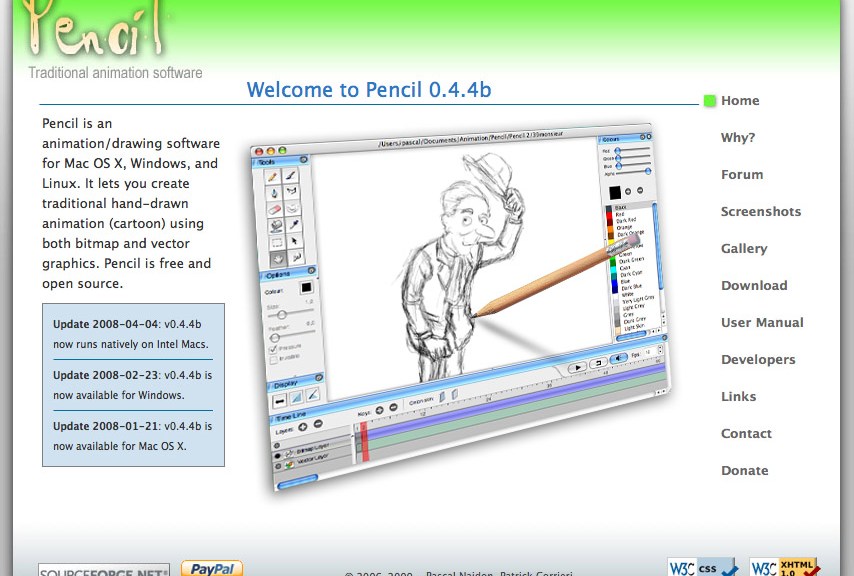Open the Download page

(x=754, y=286)
